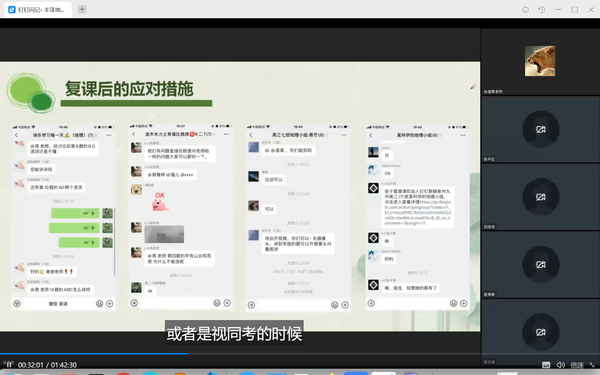
Task: Click the 00:32:01 / 01:42:30 time readout
Action: click(x=47, y=365)
